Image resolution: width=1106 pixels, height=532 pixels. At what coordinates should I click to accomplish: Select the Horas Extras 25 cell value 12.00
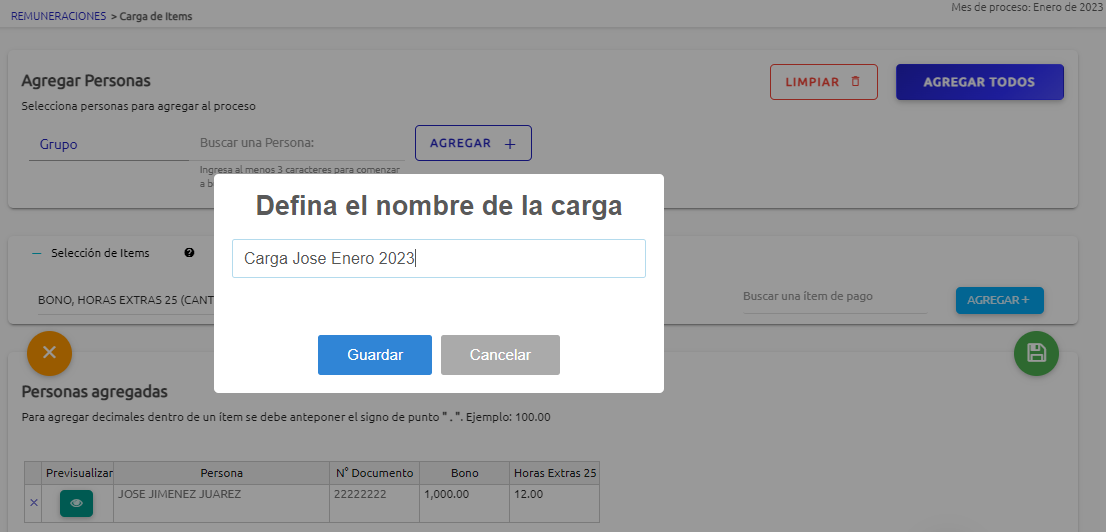(554, 494)
